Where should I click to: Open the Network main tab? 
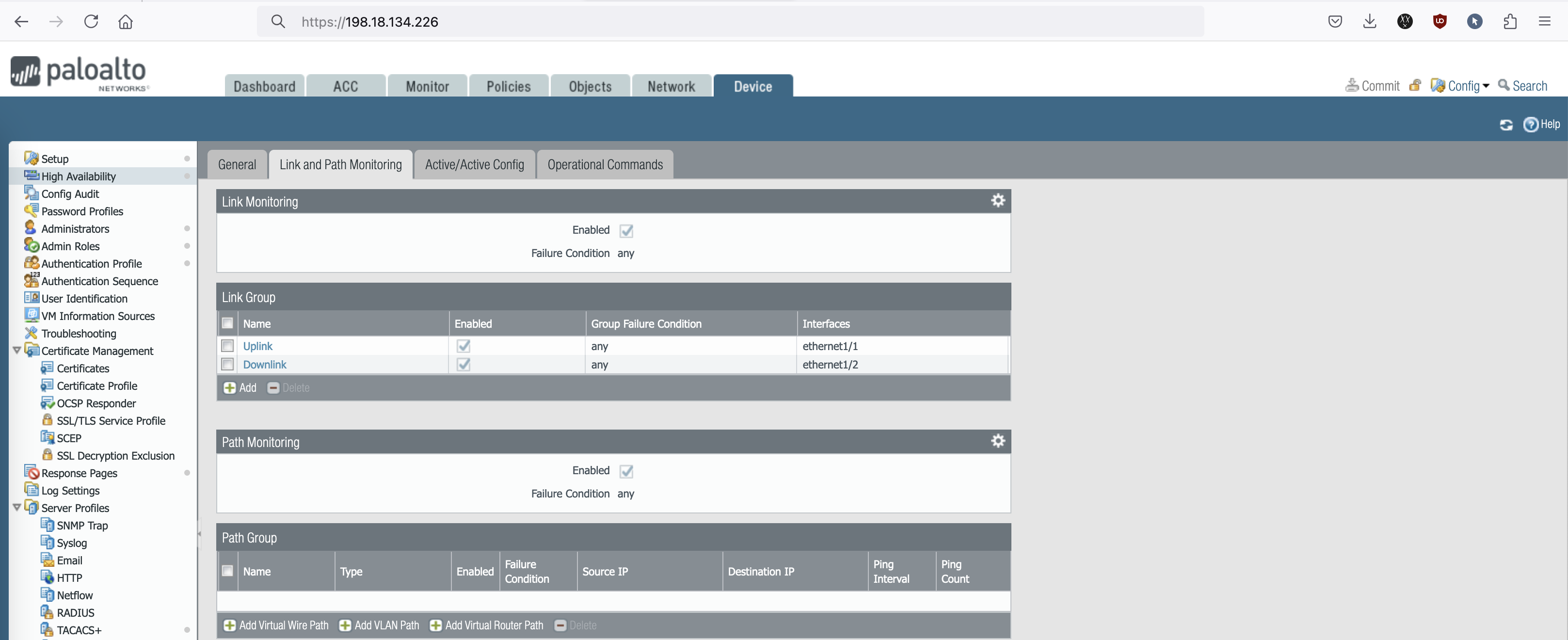[x=671, y=86]
